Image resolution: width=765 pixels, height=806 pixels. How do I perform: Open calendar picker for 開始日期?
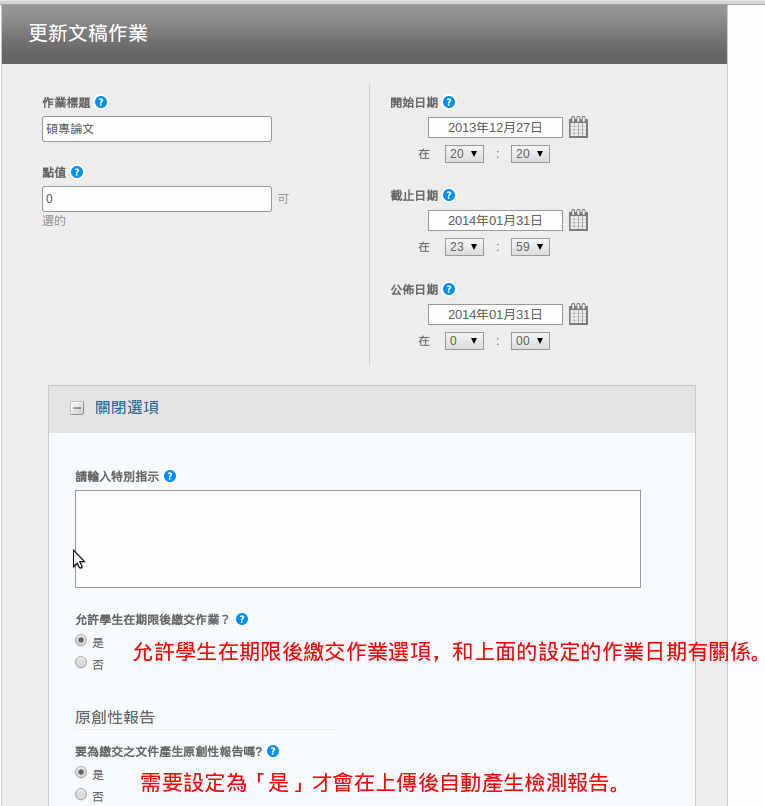578,127
